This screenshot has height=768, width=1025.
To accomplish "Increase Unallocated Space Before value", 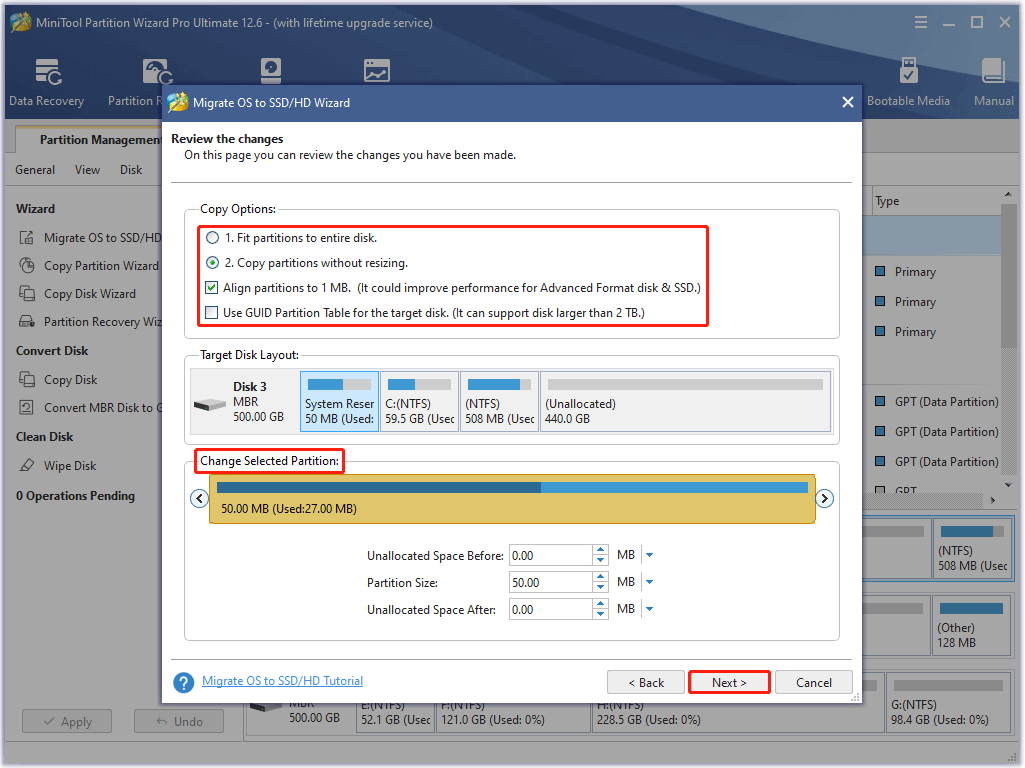I will (x=600, y=550).
